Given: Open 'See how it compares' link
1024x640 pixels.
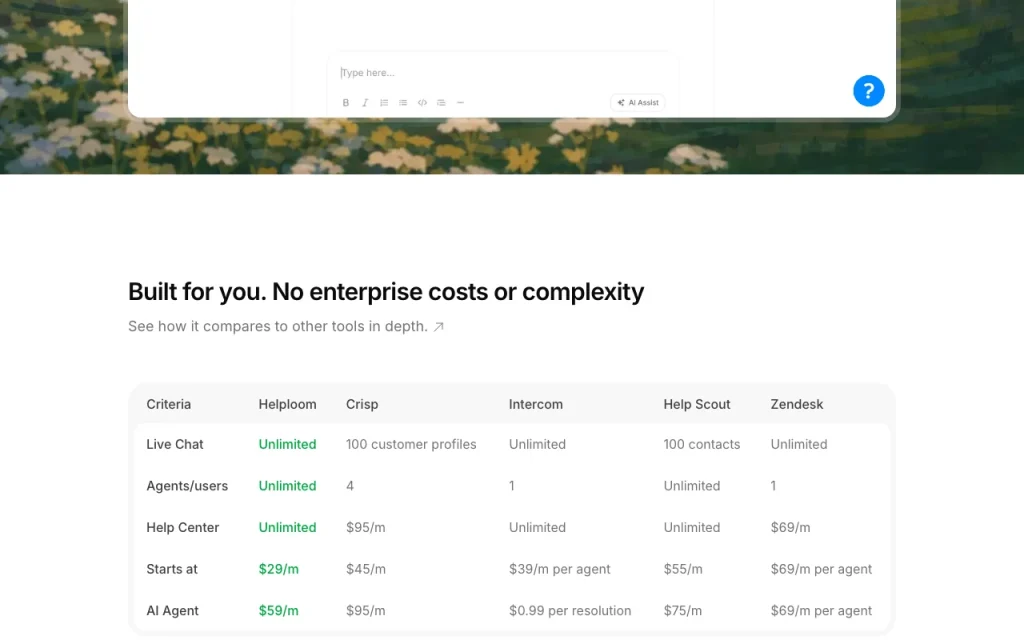Looking at the screenshot, I should coord(286,327).
